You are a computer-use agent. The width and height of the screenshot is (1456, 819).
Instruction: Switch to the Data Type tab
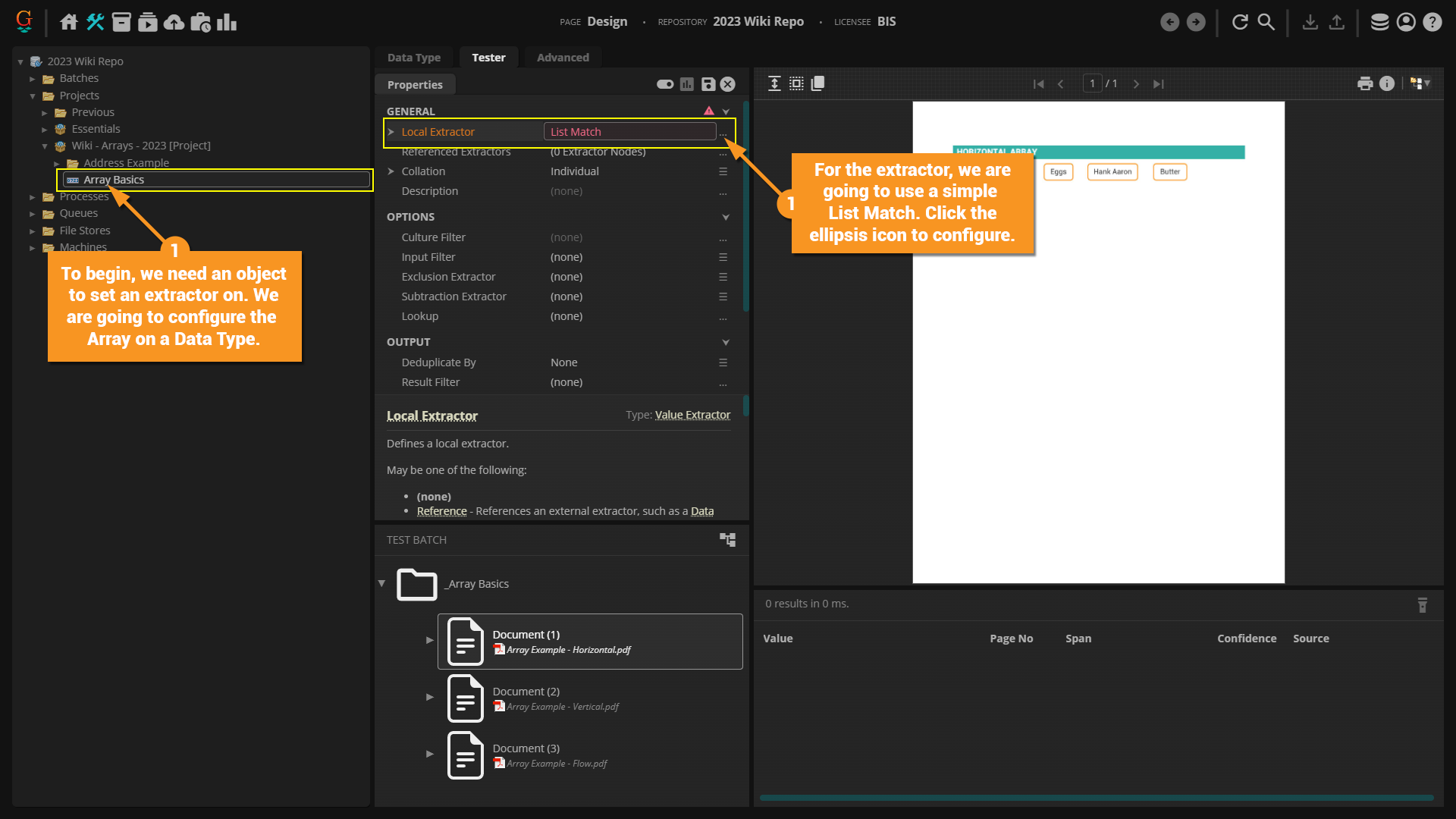tap(413, 58)
